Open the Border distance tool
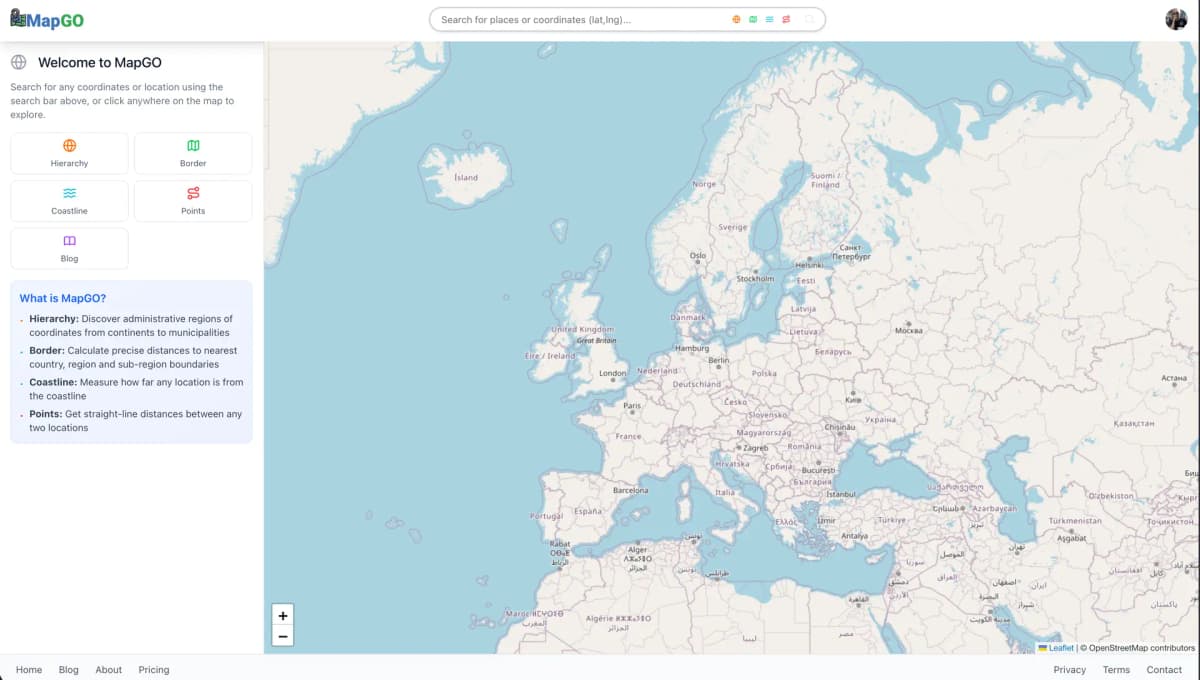 tap(192, 152)
